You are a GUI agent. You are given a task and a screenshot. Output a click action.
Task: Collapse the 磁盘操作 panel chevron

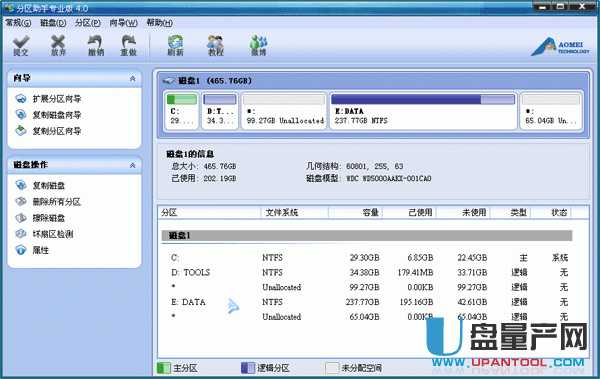(x=132, y=165)
